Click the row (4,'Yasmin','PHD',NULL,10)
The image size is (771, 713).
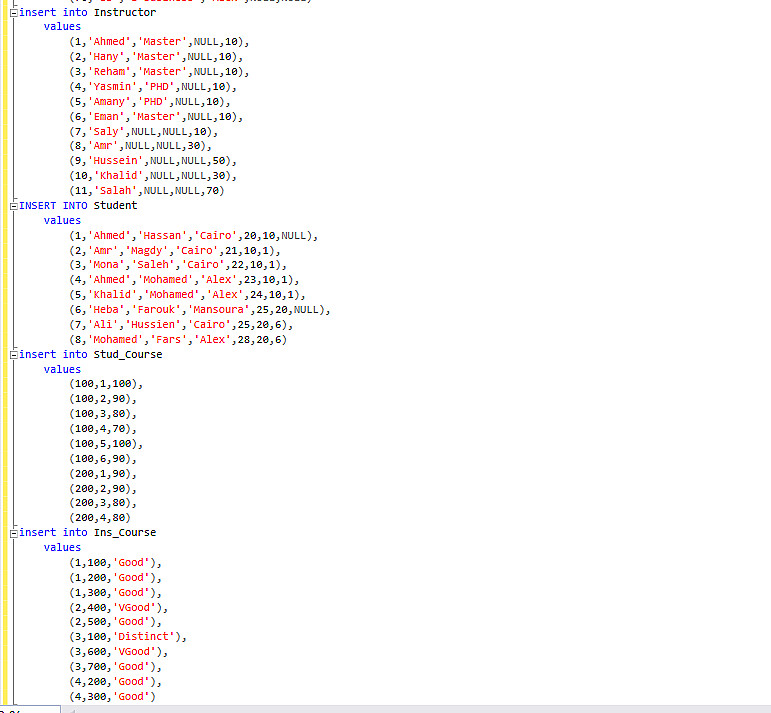coord(153,87)
